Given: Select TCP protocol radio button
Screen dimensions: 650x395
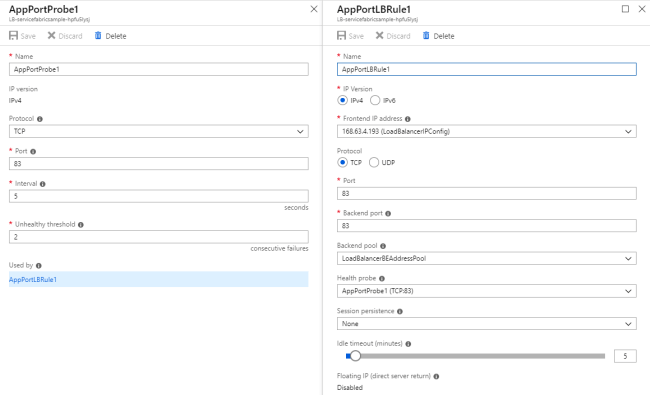Looking at the screenshot, I should coord(342,162).
